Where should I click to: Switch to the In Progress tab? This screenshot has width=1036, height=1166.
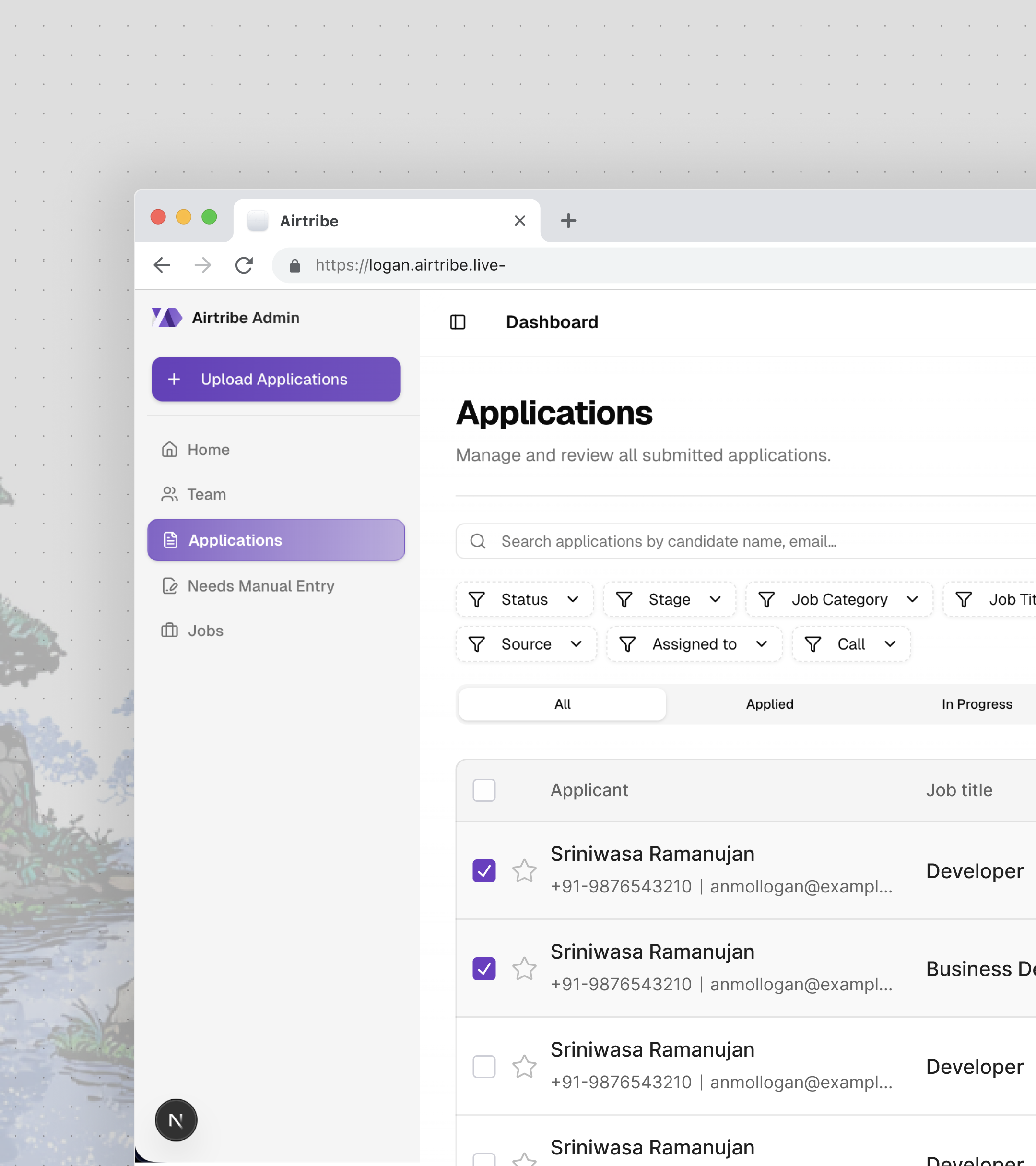pyautogui.click(x=976, y=704)
